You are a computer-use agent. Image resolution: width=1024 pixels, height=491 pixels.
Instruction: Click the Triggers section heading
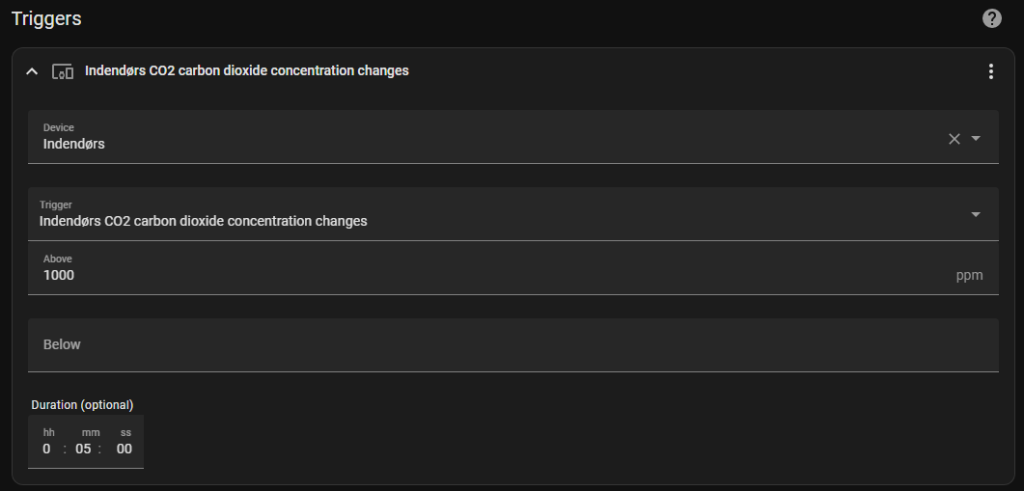(46, 19)
